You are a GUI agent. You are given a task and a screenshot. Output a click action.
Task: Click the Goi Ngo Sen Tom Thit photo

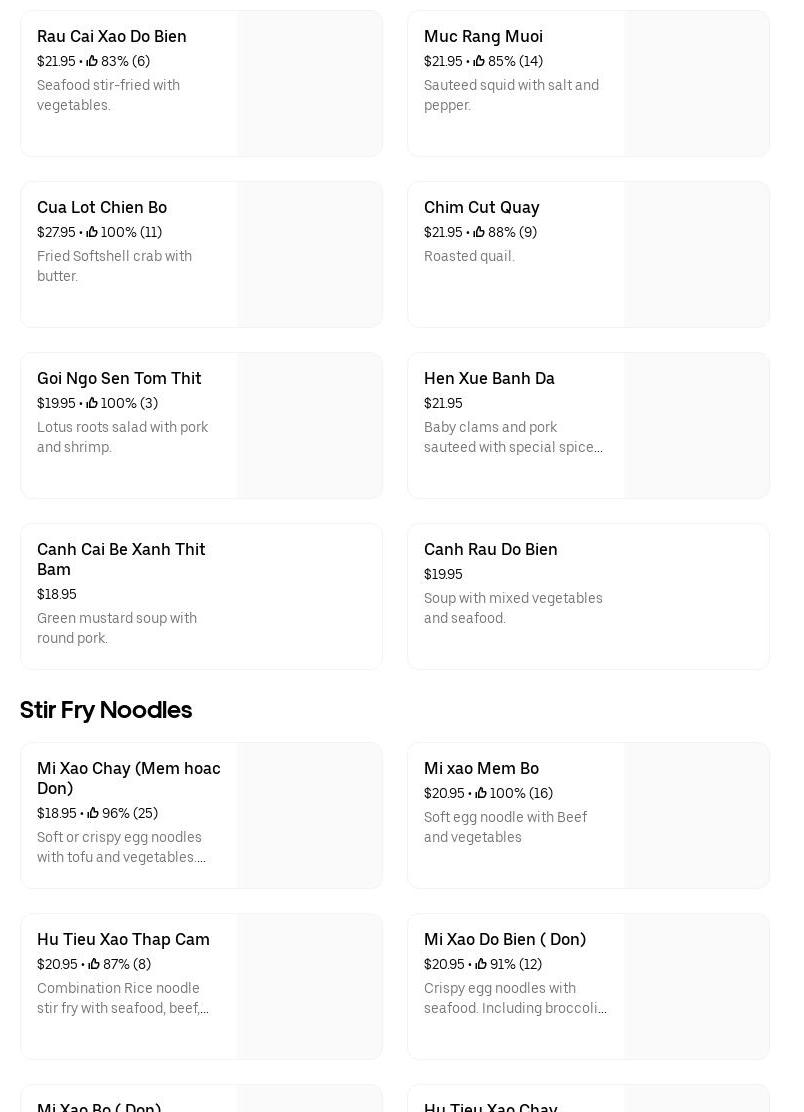click(309, 425)
